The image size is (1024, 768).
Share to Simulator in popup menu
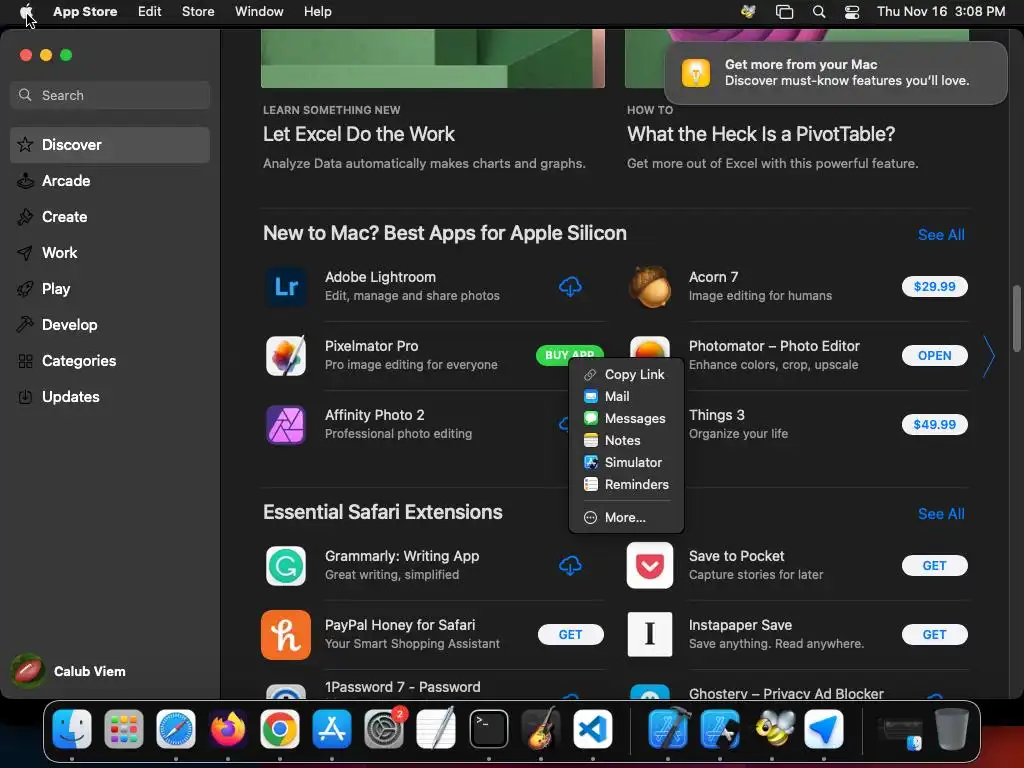pyautogui.click(x=626, y=462)
